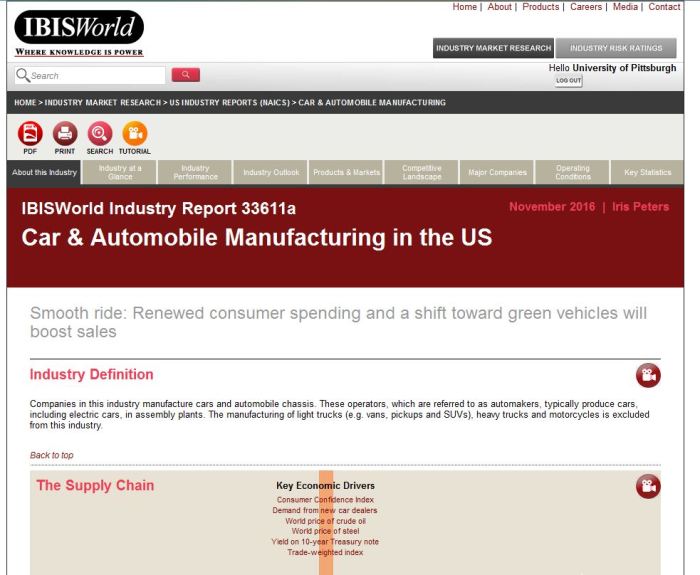Screen dimensions: 700x575
Task: Open the Operating Conditions tab
Action: pyautogui.click(x=572, y=172)
